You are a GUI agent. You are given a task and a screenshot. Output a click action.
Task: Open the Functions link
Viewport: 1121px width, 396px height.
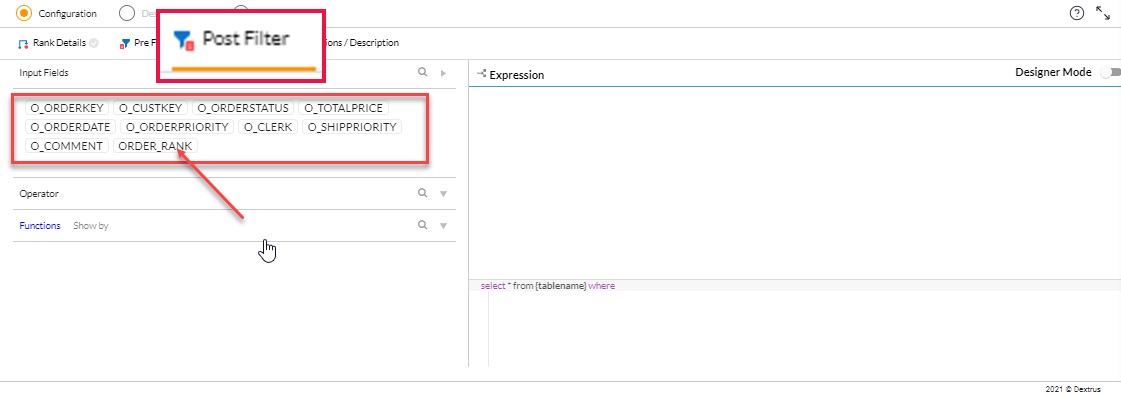coord(40,225)
